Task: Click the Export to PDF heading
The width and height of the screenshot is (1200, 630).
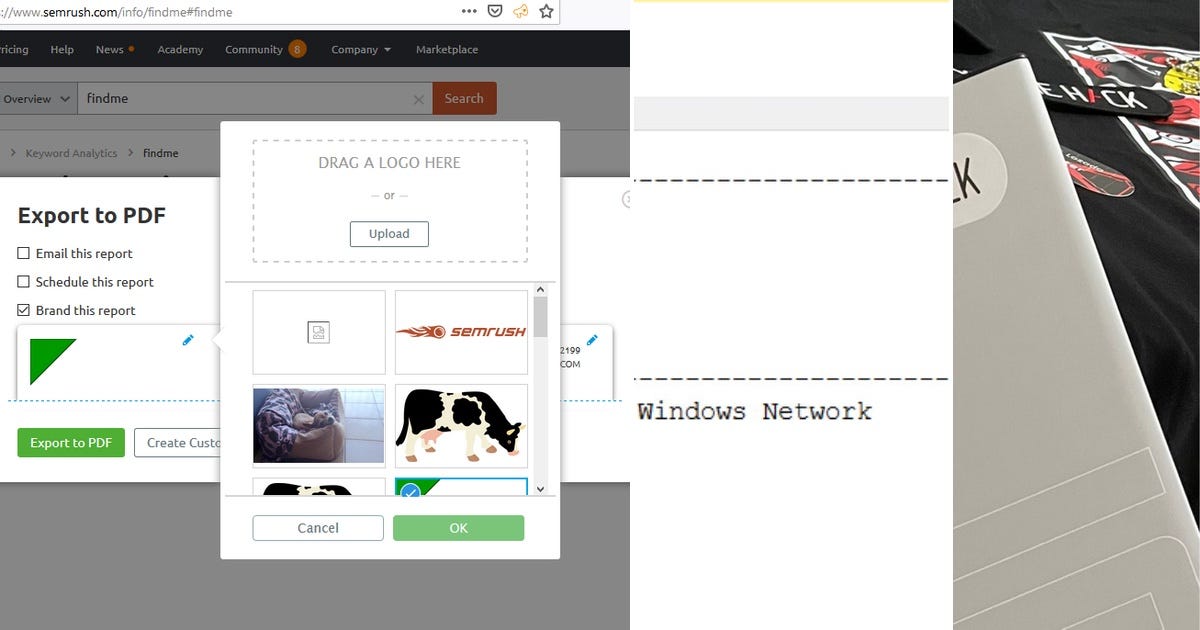Action: point(92,215)
